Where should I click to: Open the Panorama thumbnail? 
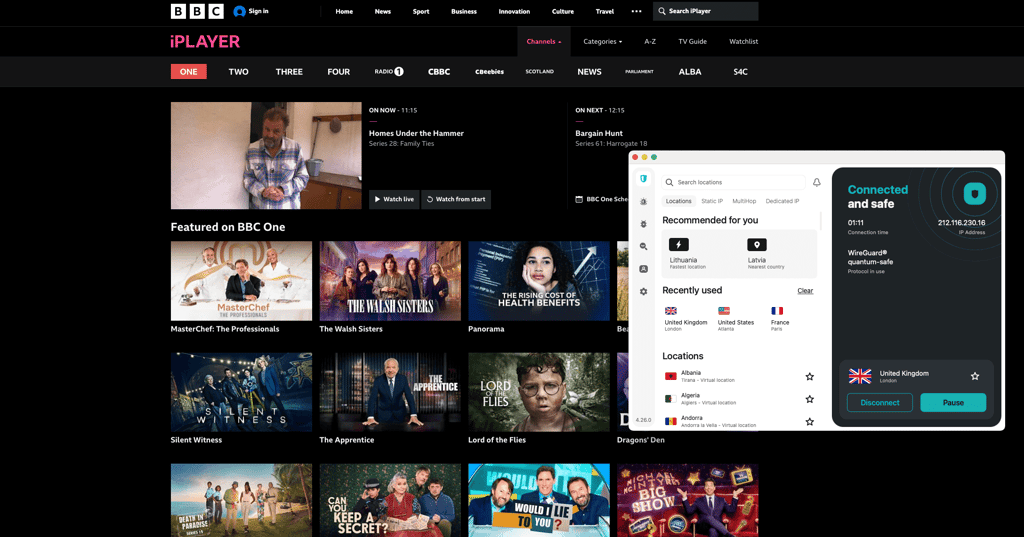(x=539, y=281)
